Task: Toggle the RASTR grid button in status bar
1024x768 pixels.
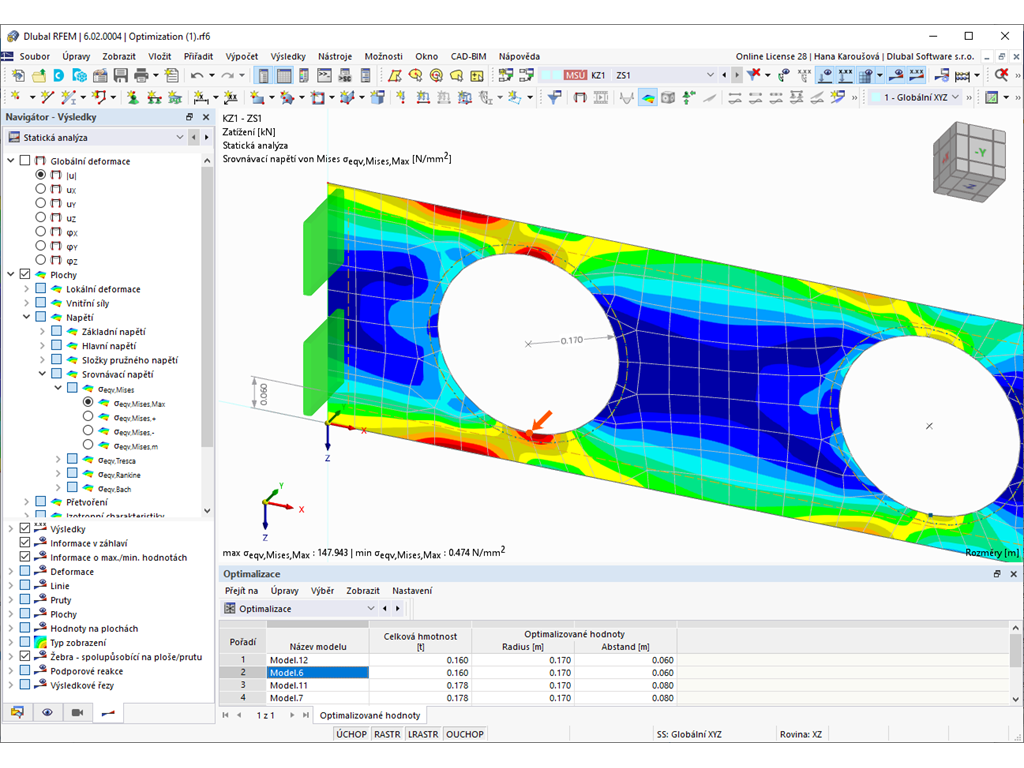Action: (387, 734)
